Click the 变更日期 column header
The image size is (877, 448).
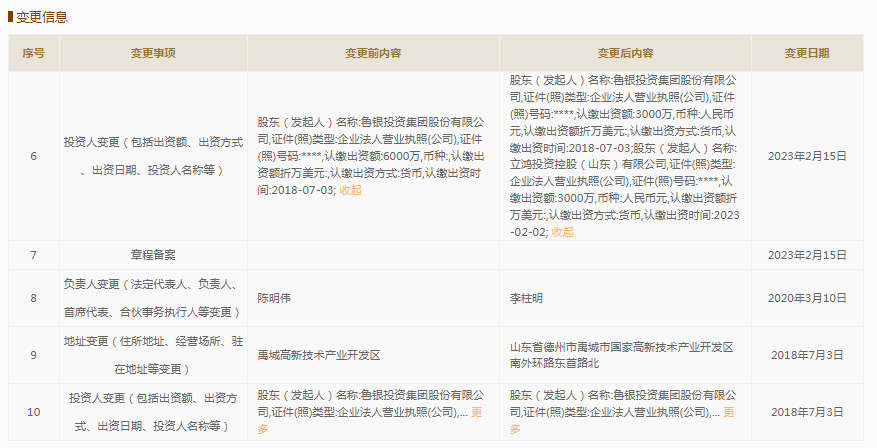(806, 53)
